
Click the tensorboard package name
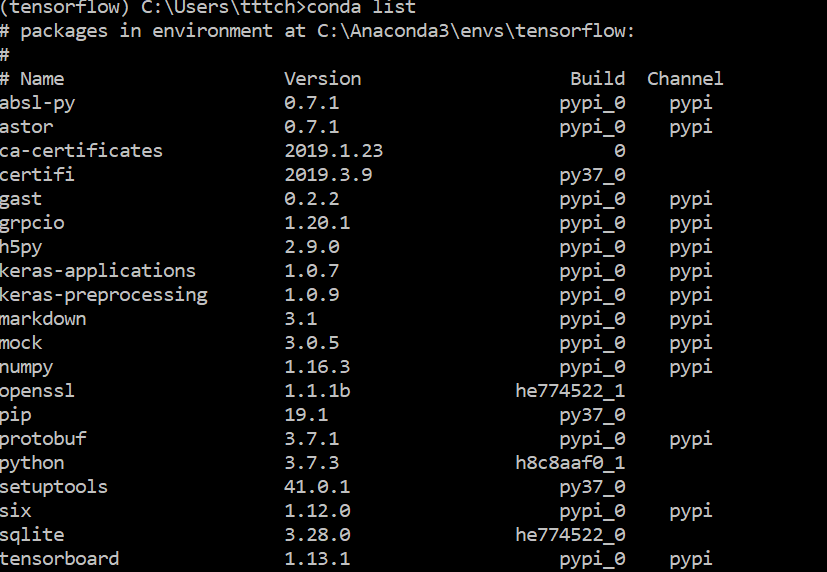tap(60, 558)
